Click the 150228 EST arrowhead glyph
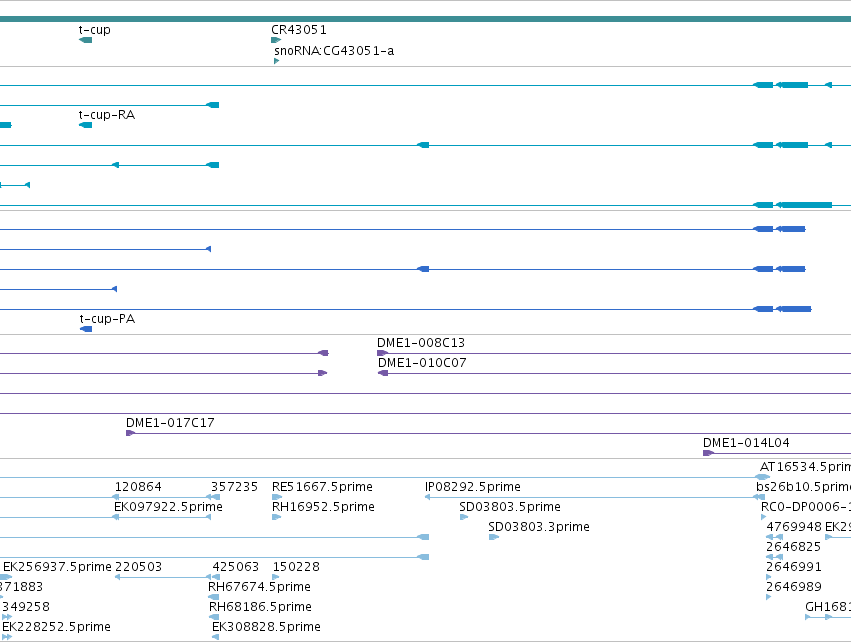Viewport: 851px width, 642px height. coord(275,577)
